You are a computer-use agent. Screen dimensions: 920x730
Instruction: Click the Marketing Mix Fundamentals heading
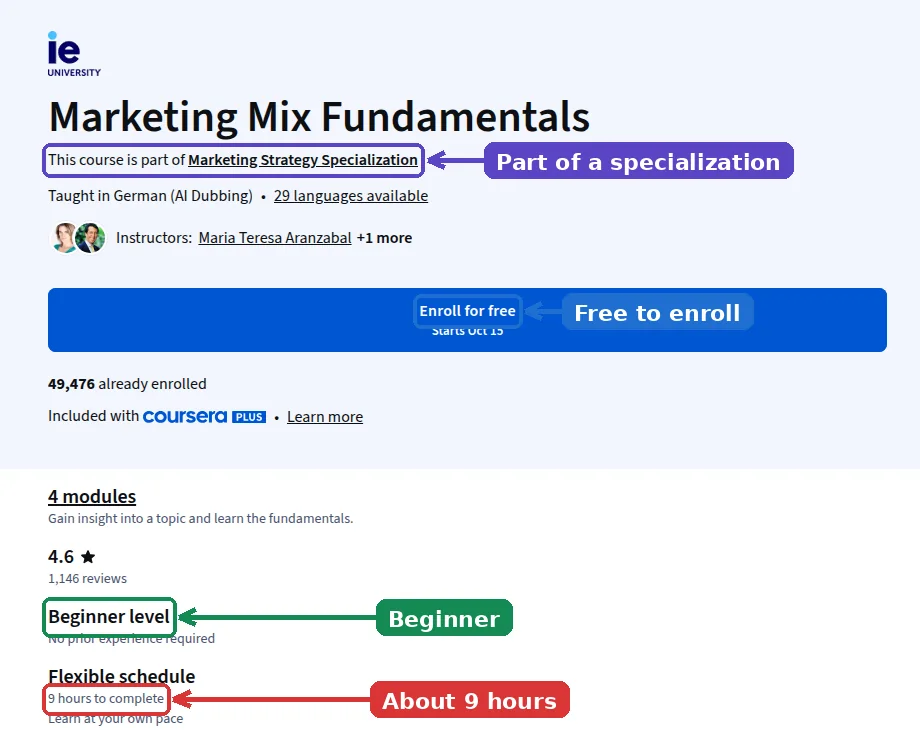click(x=319, y=117)
